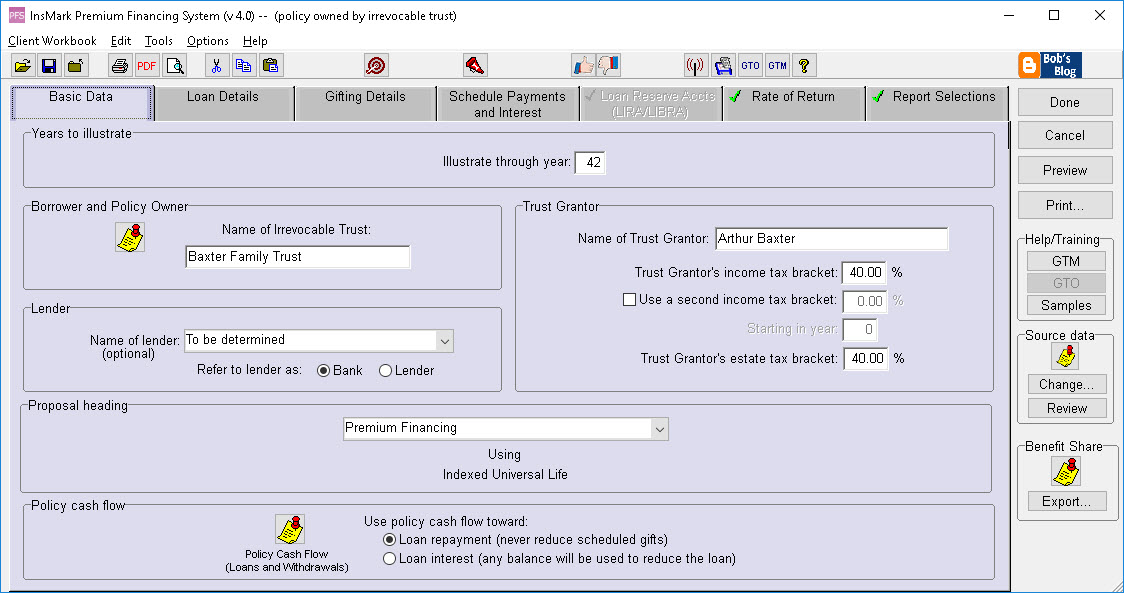Choose Loan interest for policy cash flow
This screenshot has width=1124, height=593.
[390, 558]
